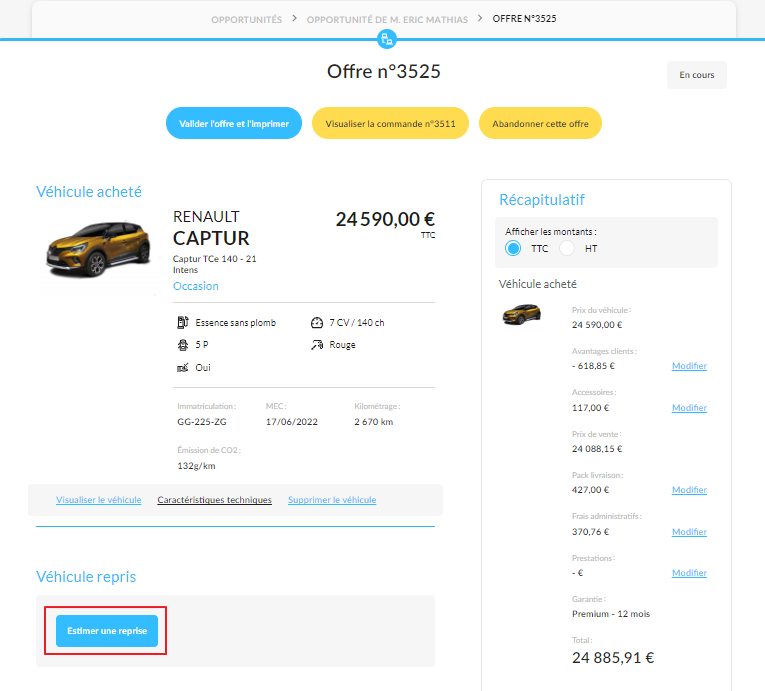Click registration GG-225-ZG
The width and height of the screenshot is (765, 691).
tap(201, 422)
